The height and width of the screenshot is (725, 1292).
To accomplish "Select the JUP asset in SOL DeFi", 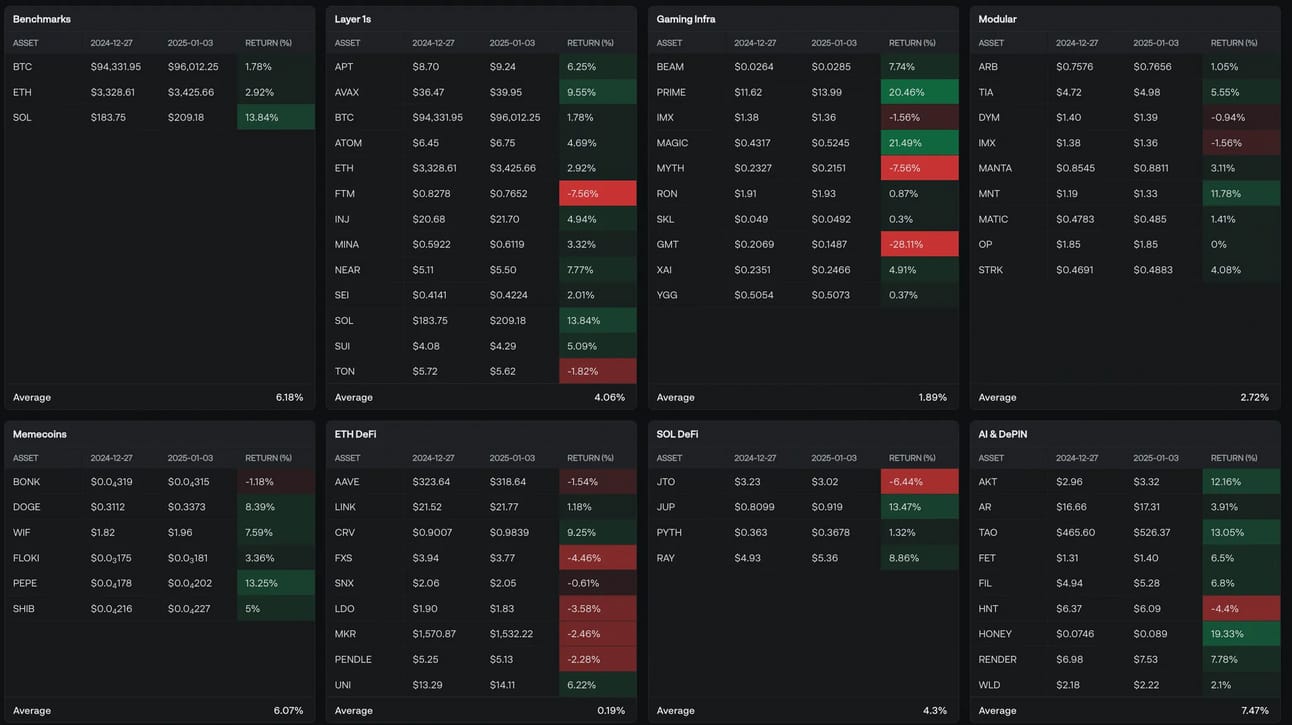I will 665,507.
